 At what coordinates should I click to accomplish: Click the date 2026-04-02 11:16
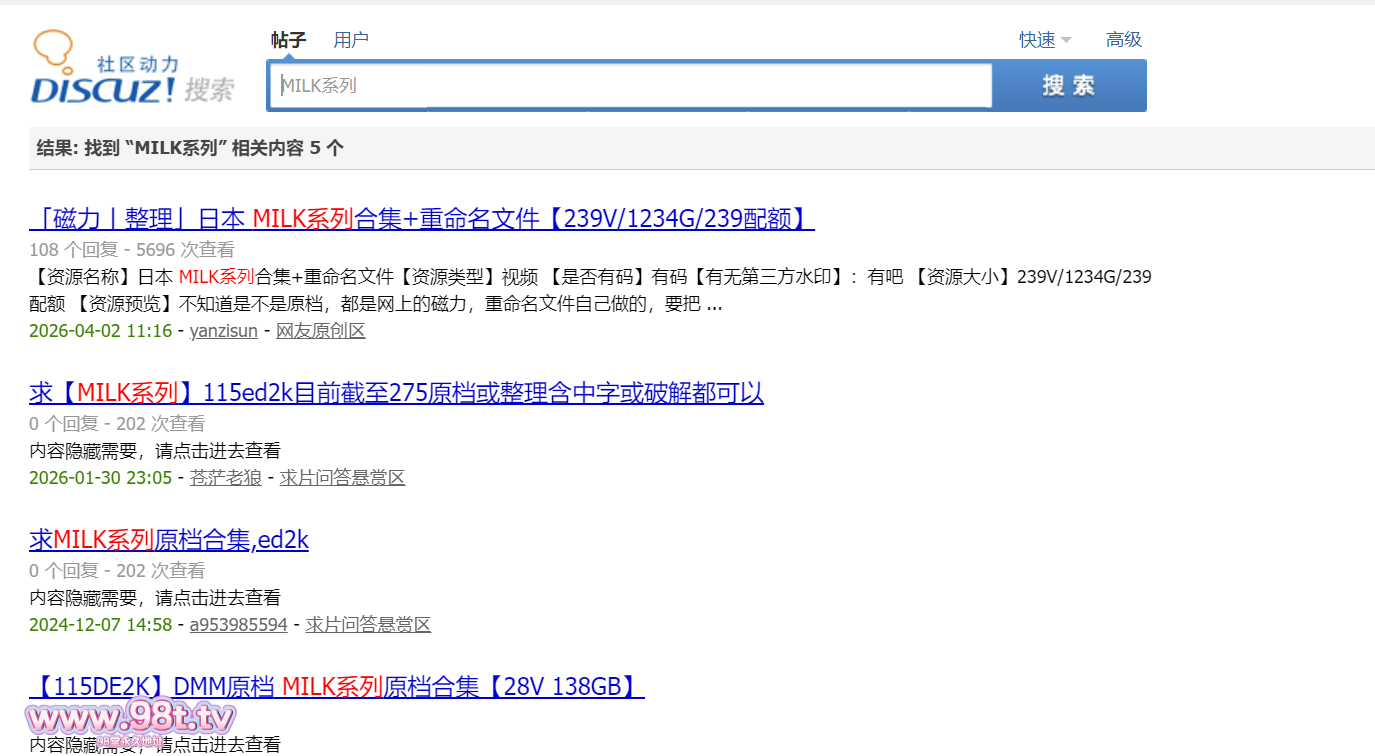[101, 331]
